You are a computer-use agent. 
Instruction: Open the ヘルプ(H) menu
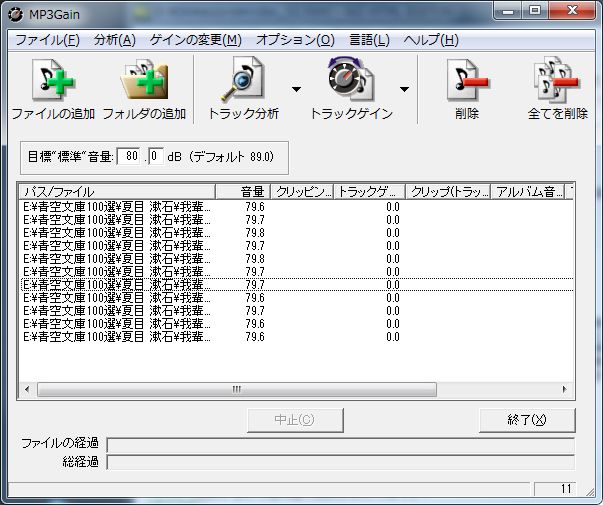click(x=431, y=40)
